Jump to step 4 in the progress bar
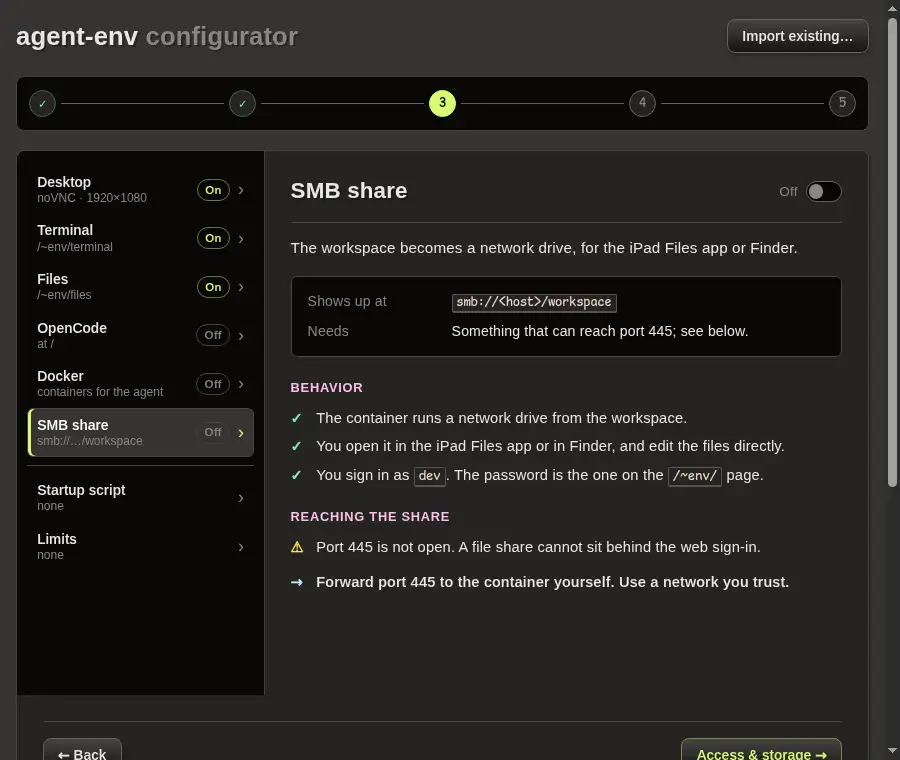The image size is (900, 760). (642, 103)
